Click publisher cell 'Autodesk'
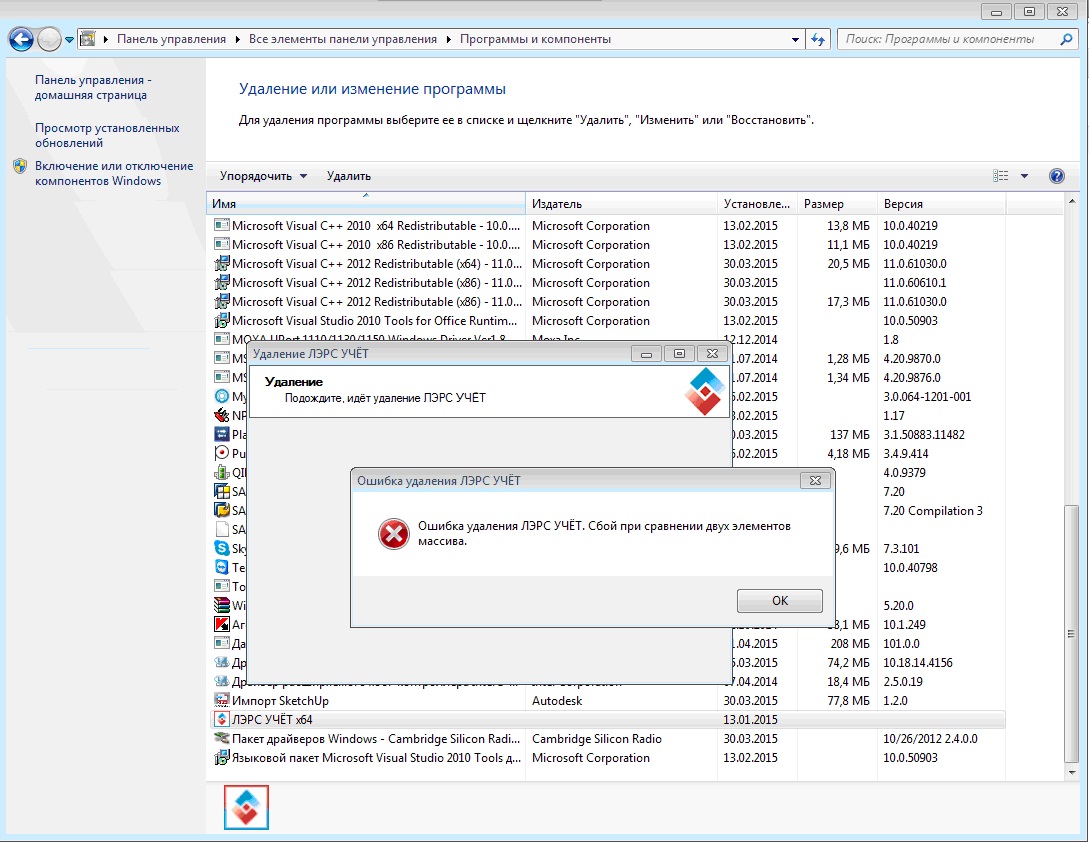Viewport: 1089px width, 842px height. [557, 700]
